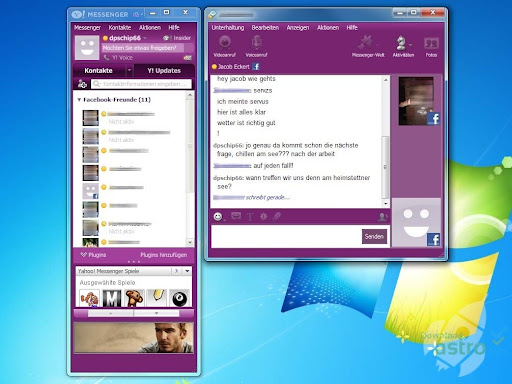Open the Aktivitäten dropdown arrow

coord(410,44)
